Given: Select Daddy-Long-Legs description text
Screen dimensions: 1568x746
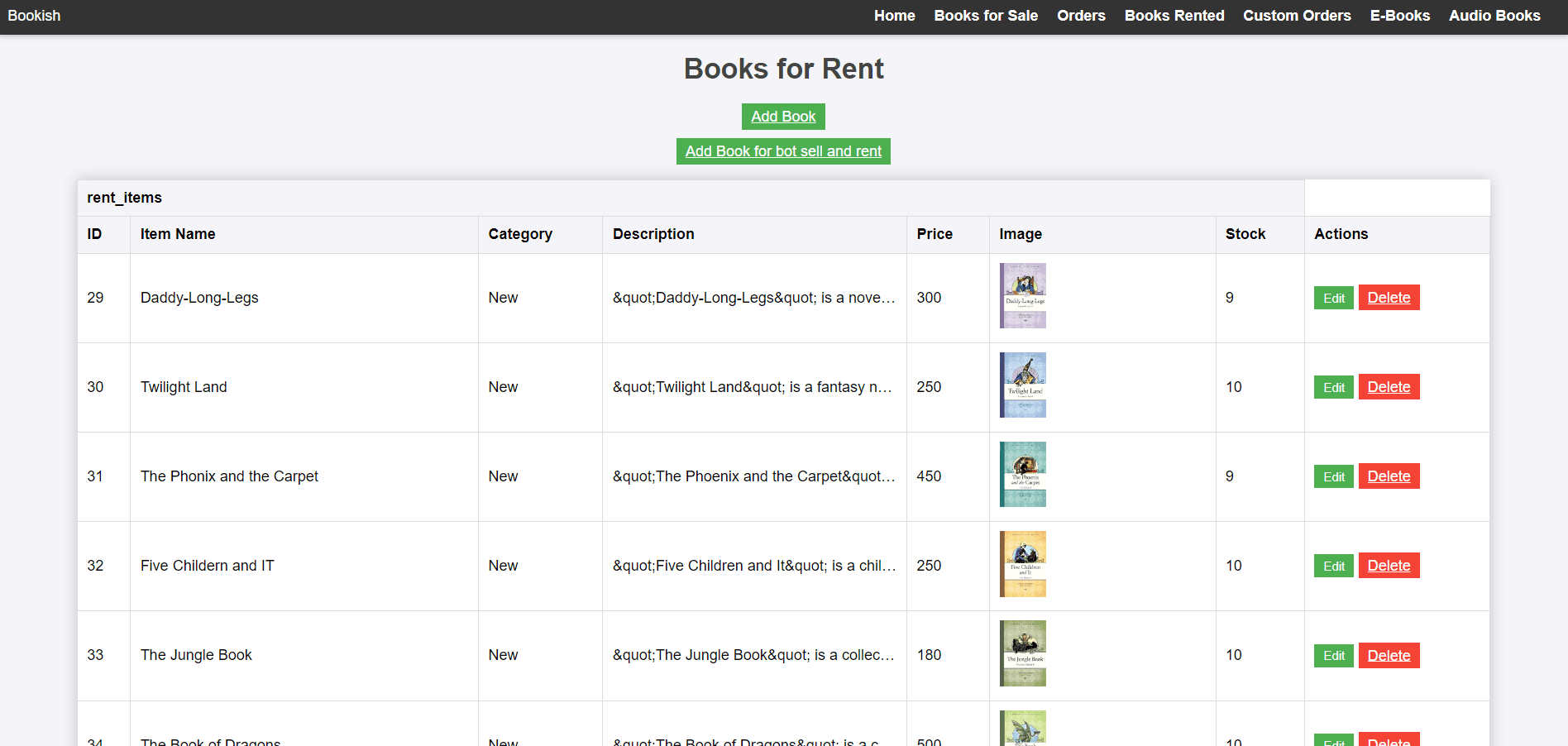Looking at the screenshot, I should pyautogui.click(x=754, y=298).
